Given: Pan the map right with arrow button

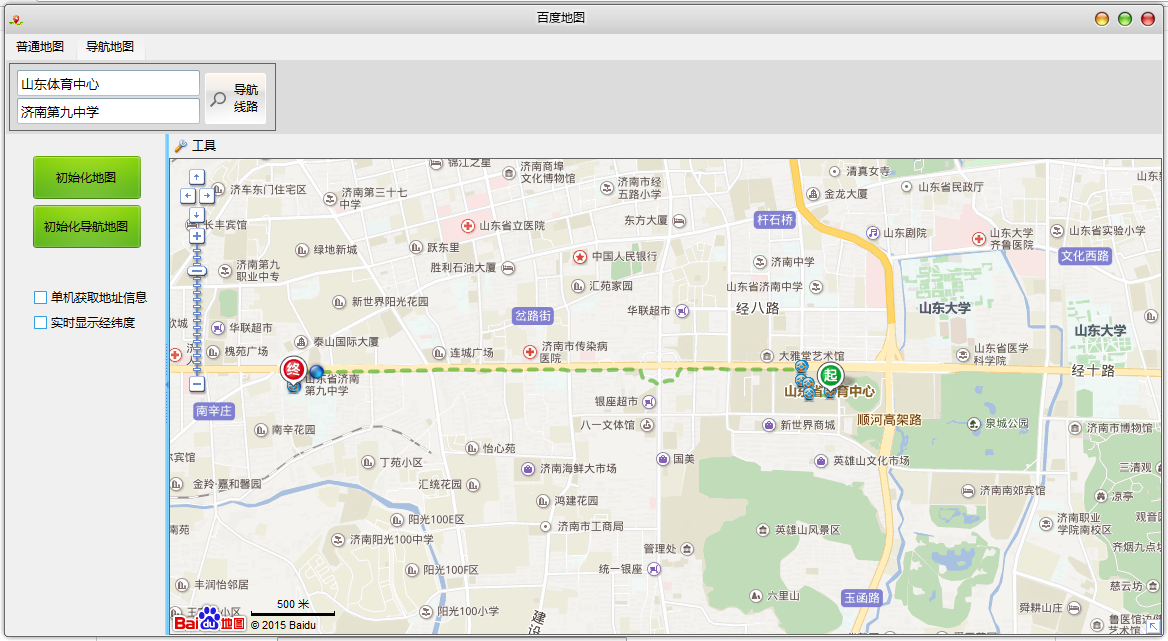Looking at the screenshot, I should pyautogui.click(x=206, y=196).
